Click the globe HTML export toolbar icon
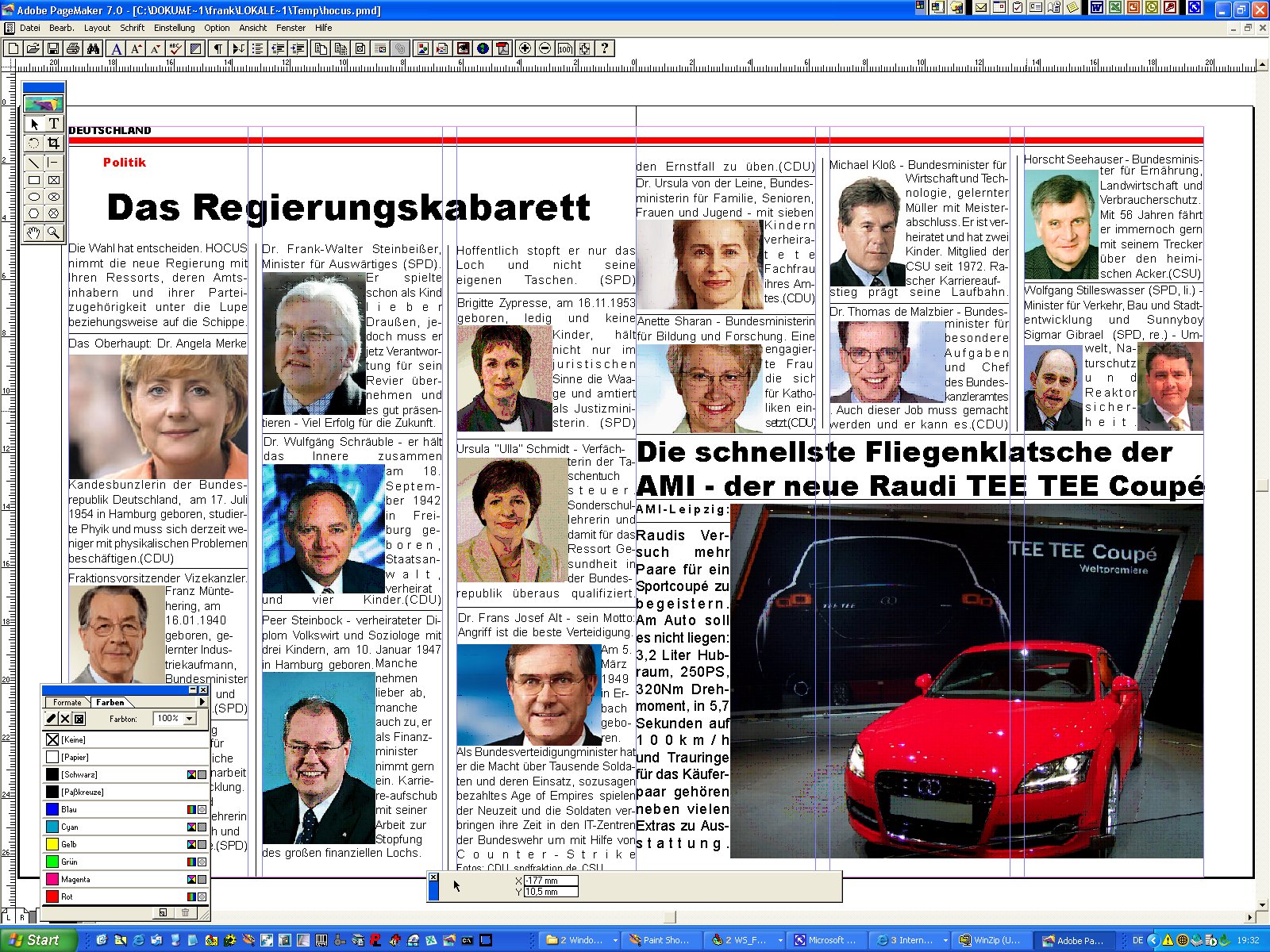The height and width of the screenshot is (952, 1270). click(x=483, y=48)
